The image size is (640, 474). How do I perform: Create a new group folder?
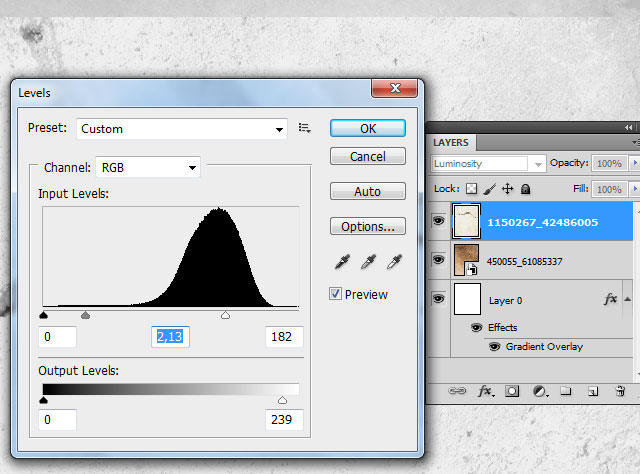pyautogui.click(x=566, y=391)
